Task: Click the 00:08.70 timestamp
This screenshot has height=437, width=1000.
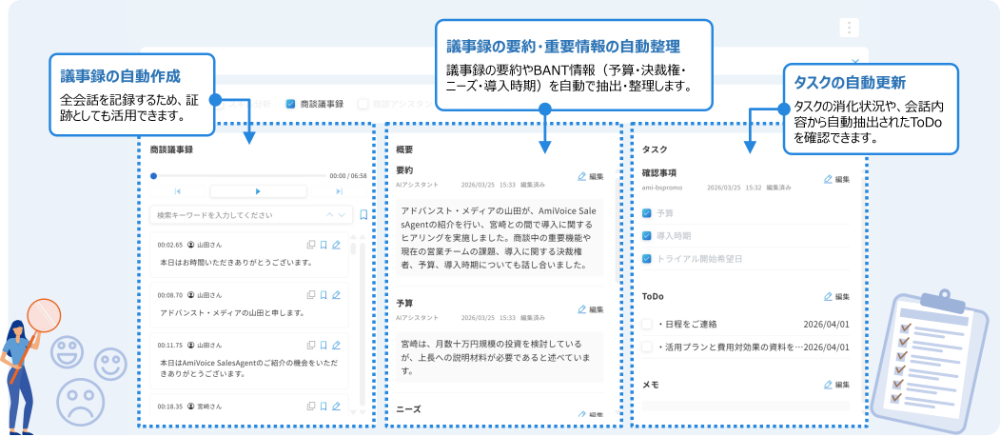Action: click(170, 295)
